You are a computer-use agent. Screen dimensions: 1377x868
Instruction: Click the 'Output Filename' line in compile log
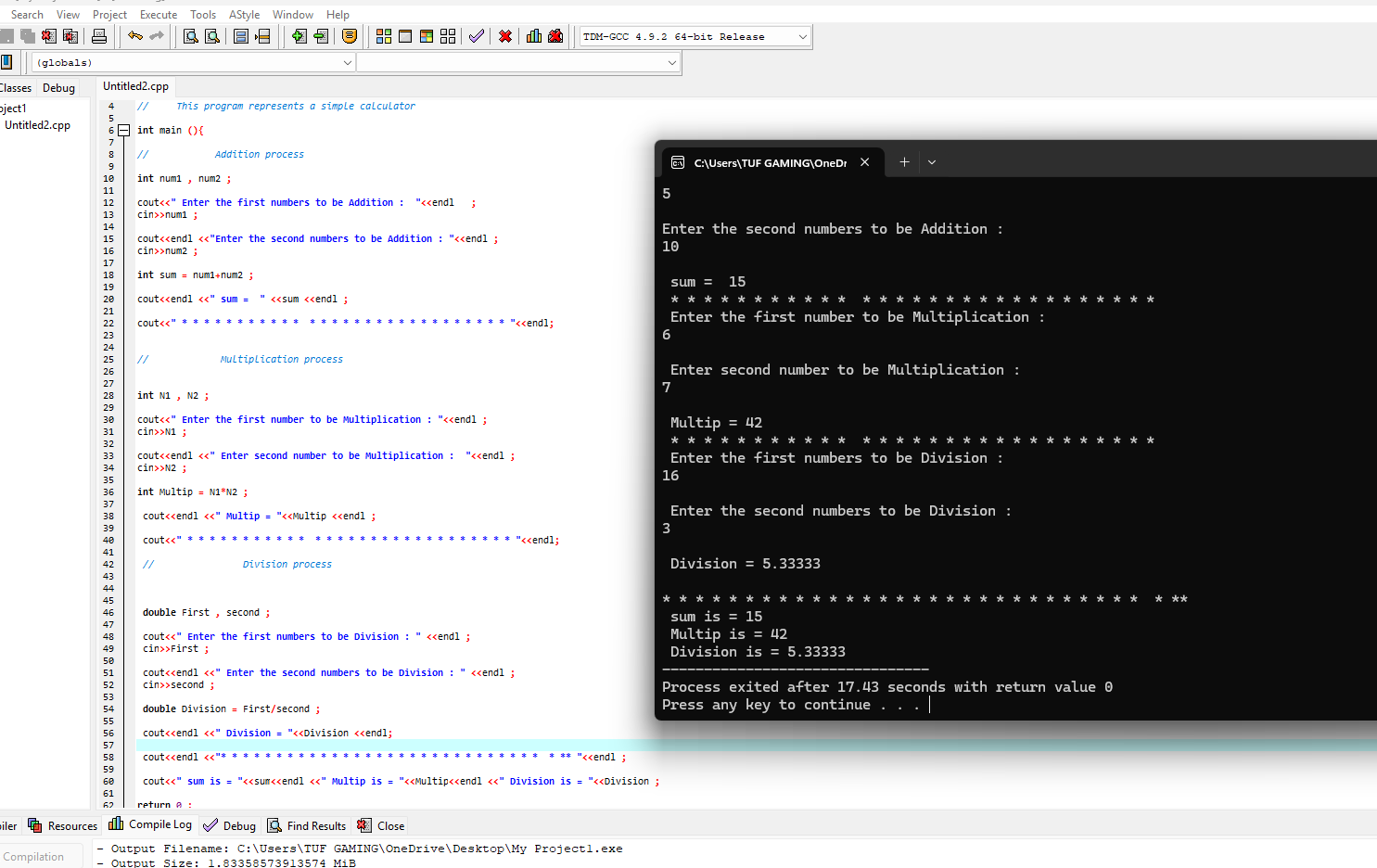[x=360, y=849]
